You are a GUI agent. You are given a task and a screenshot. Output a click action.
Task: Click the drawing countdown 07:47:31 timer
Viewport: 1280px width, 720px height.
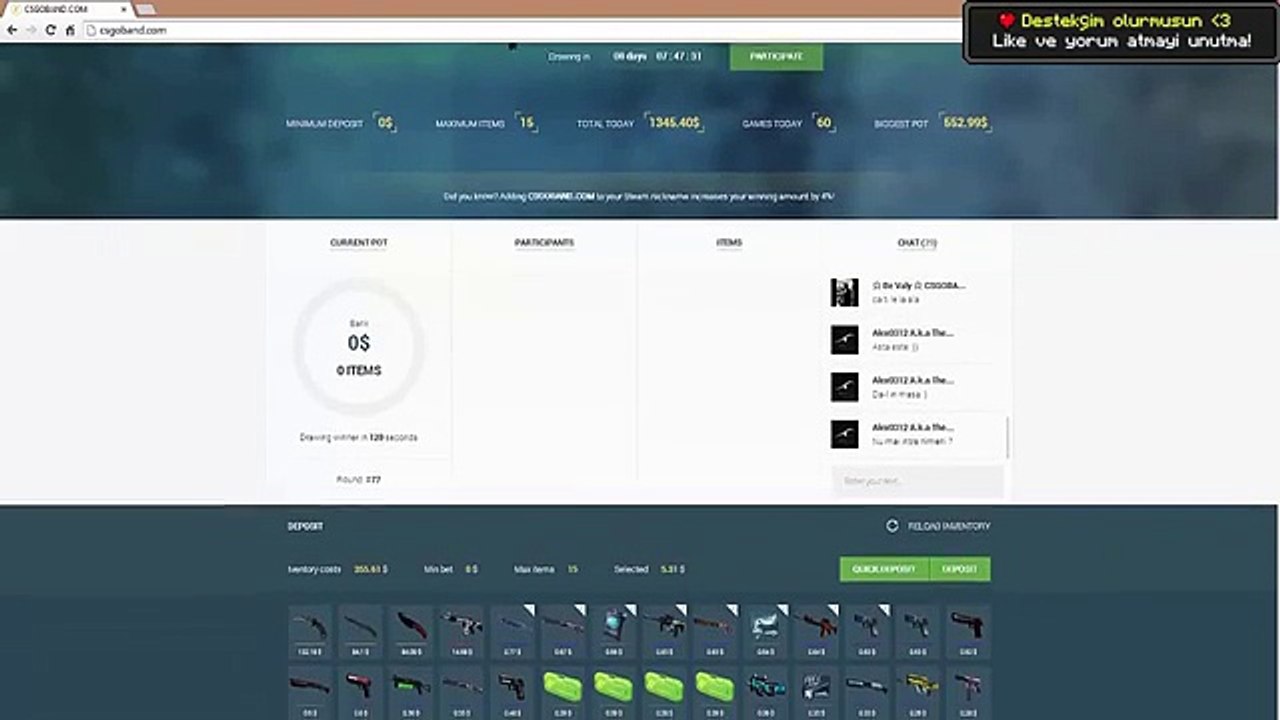[x=678, y=57]
